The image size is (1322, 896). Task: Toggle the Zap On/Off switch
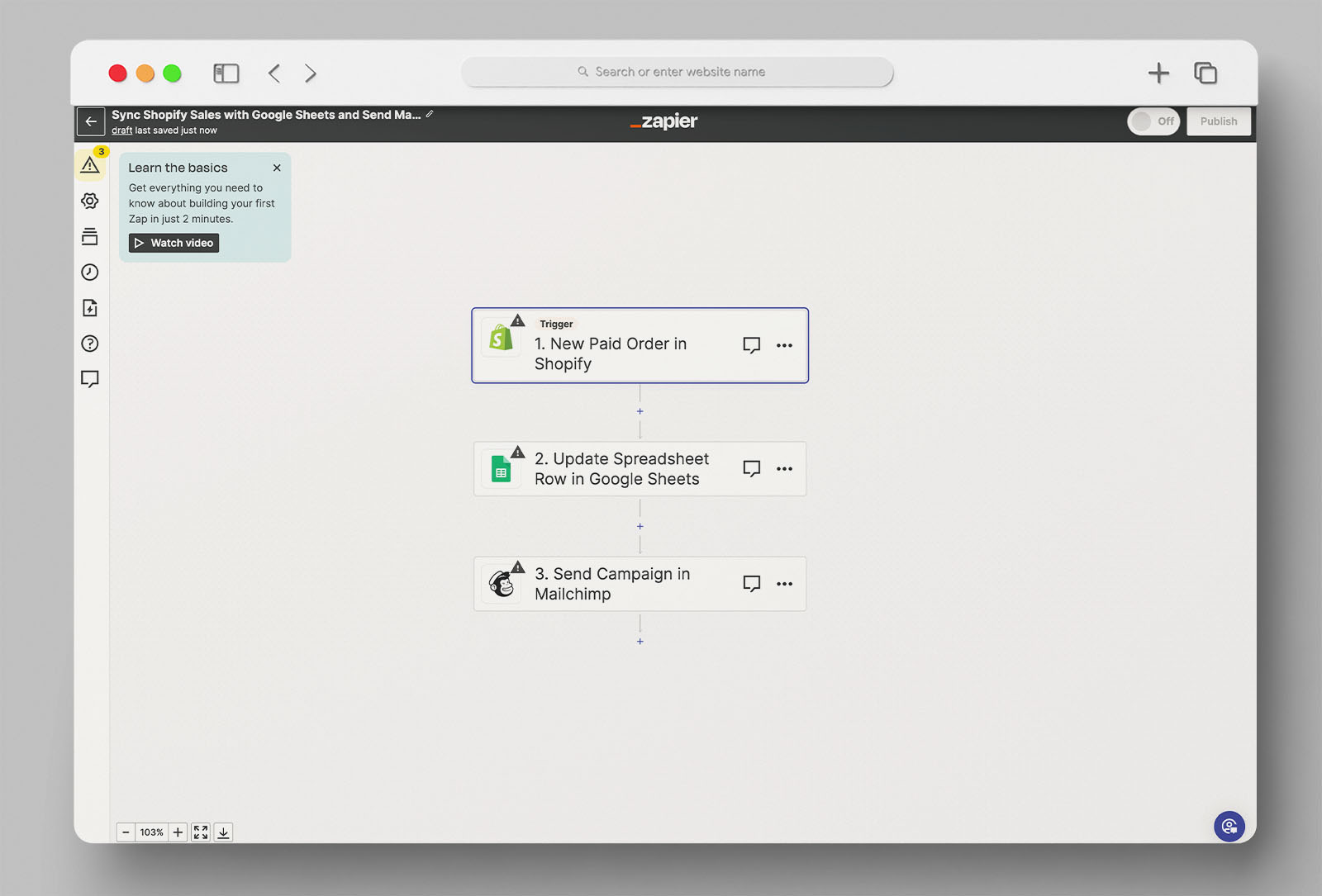(x=1153, y=121)
